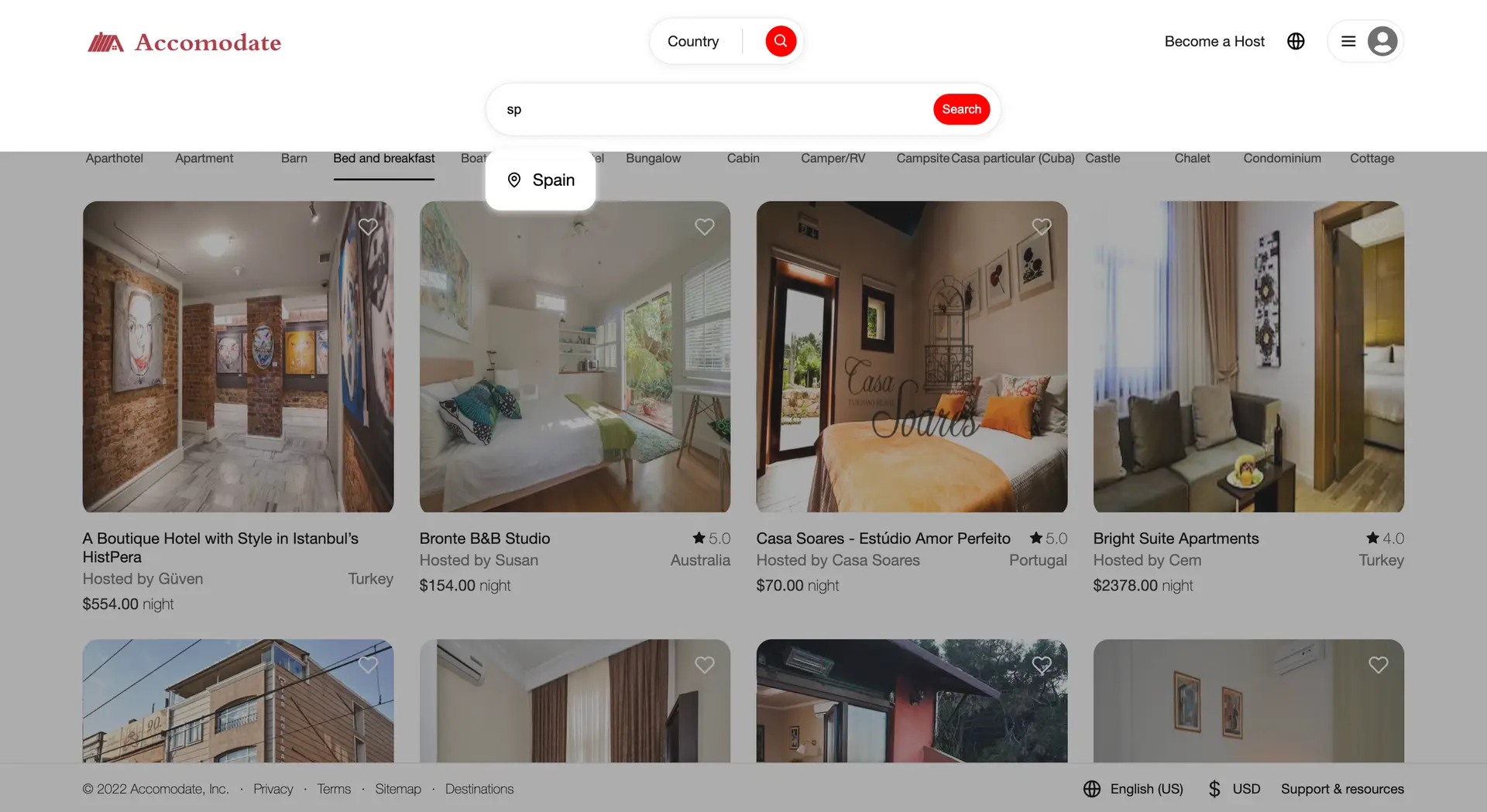Image resolution: width=1487 pixels, height=812 pixels.
Task: Toggle heart on red cabin listing
Action: pyautogui.click(x=1042, y=665)
